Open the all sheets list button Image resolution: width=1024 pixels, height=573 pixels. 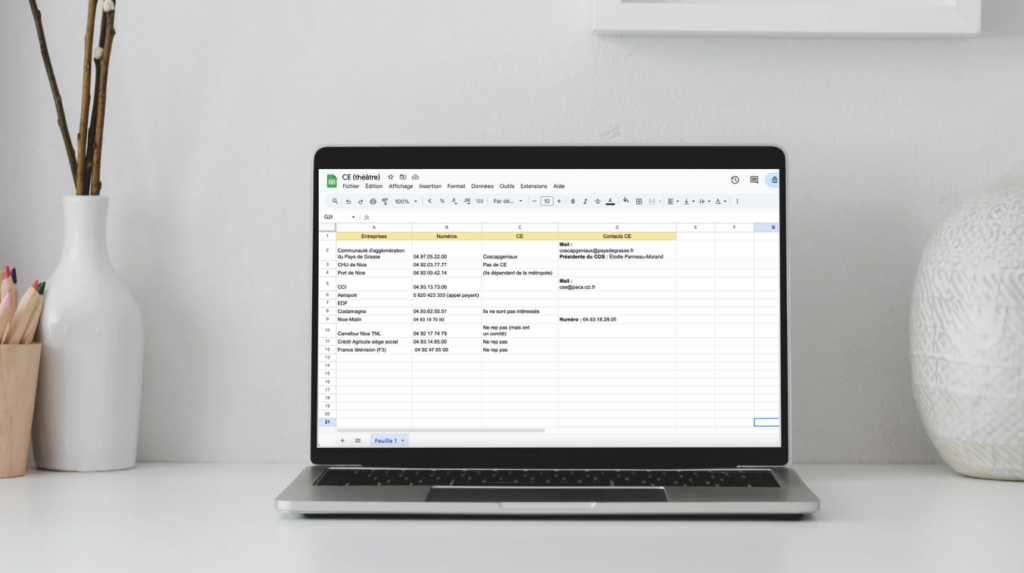pos(358,440)
